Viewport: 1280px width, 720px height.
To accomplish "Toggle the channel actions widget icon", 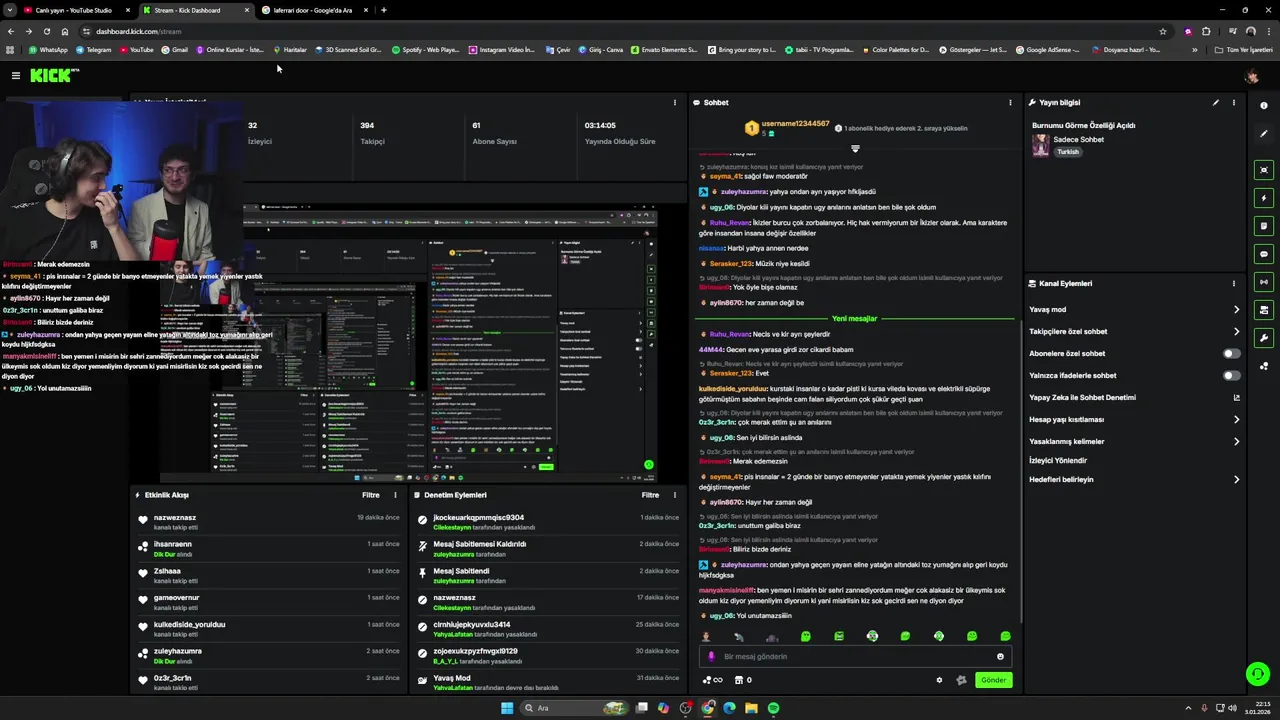I will [1264, 310].
